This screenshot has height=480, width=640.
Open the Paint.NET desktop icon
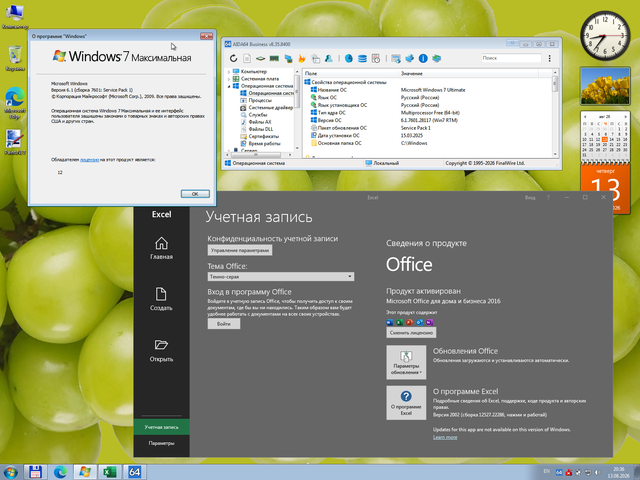click(x=15, y=142)
